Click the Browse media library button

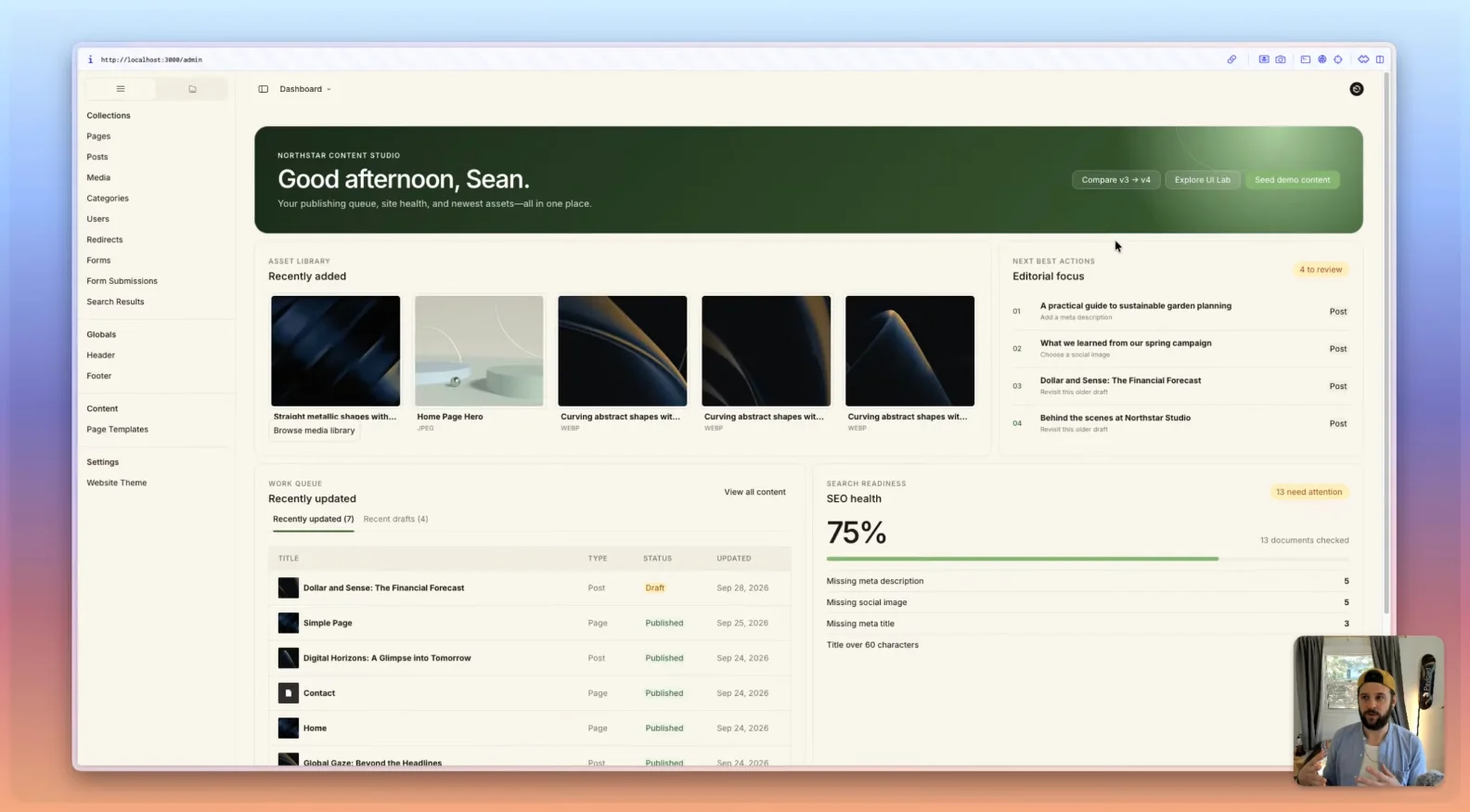point(314,431)
